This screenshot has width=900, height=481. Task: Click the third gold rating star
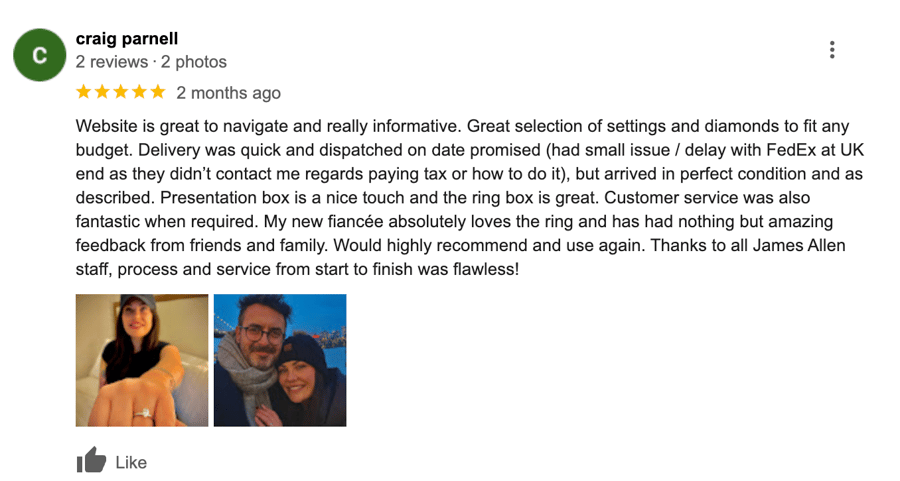121,92
